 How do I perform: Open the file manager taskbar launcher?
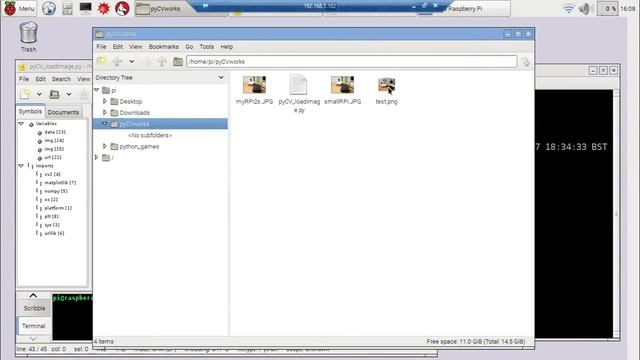click(x=67, y=8)
